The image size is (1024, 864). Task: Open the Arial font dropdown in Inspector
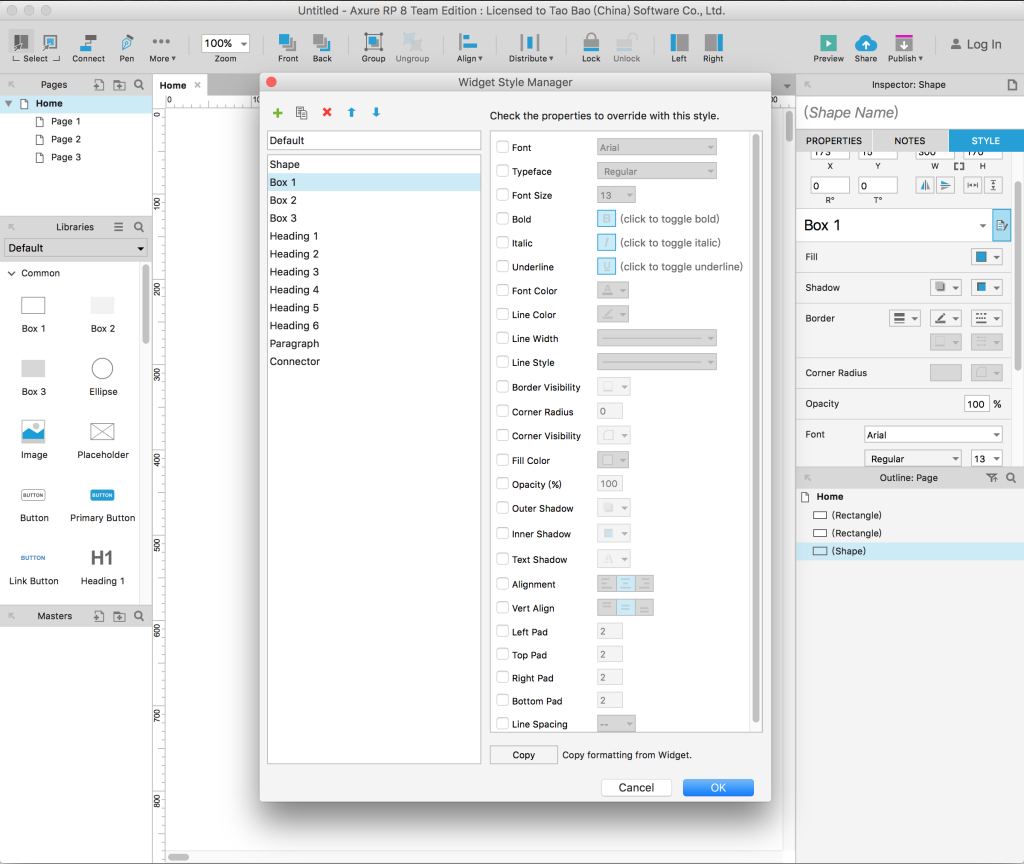(933, 435)
